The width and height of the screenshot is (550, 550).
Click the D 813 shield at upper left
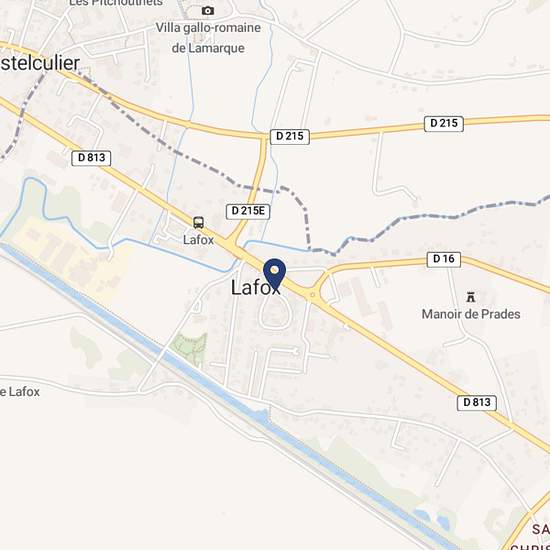click(x=91, y=158)
